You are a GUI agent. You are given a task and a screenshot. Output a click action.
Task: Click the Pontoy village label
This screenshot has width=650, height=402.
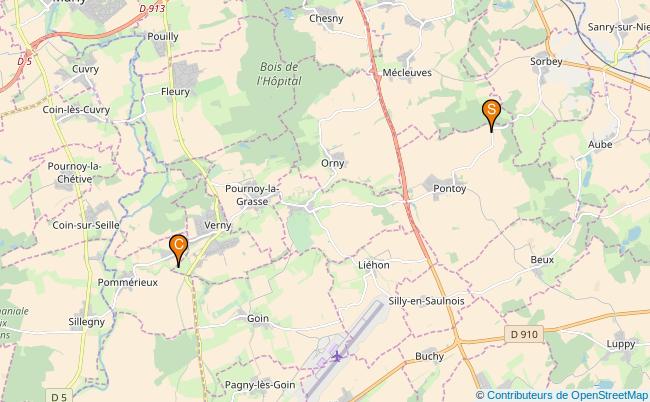[449, 189]
